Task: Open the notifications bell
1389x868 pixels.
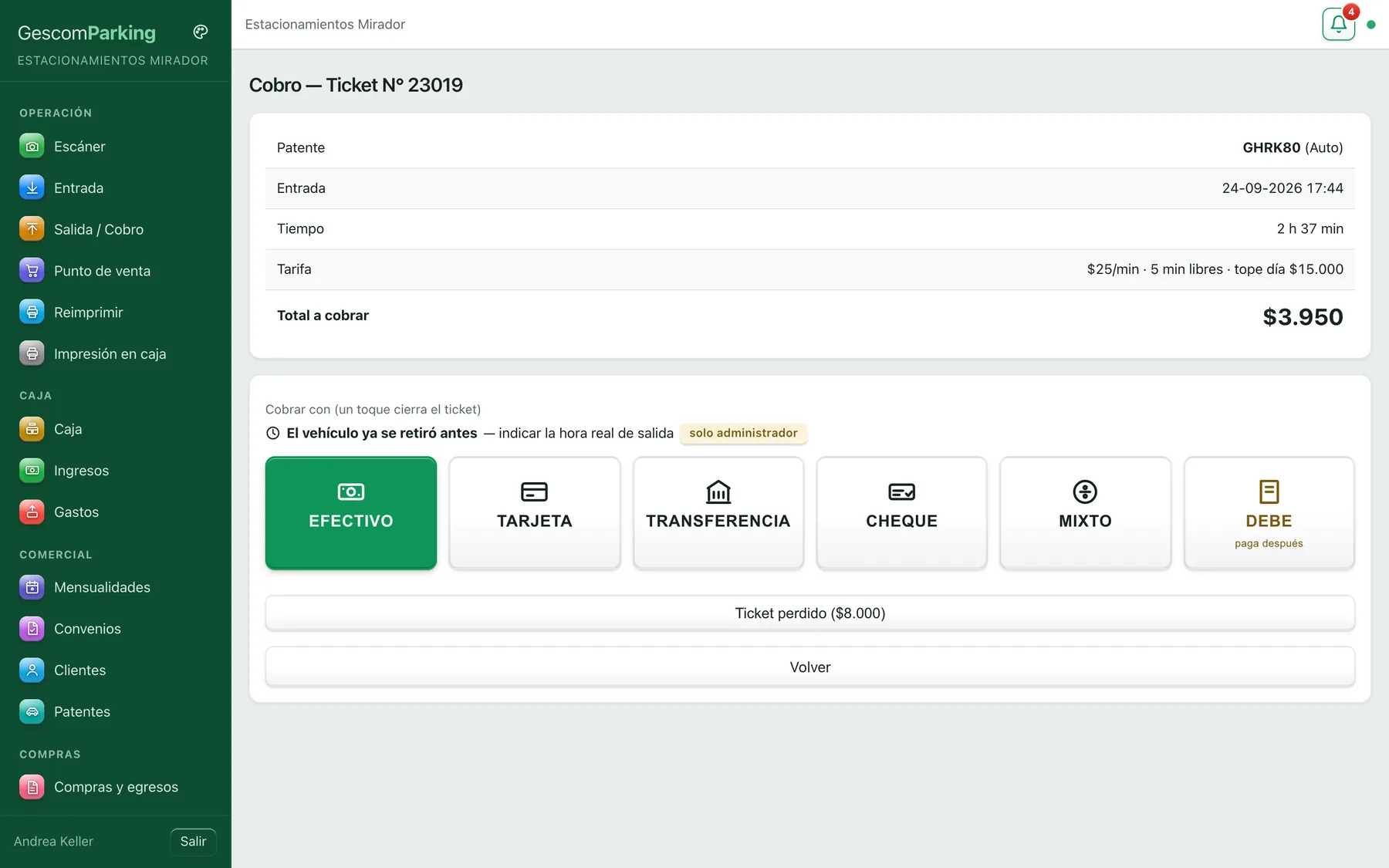Action: (1338, 24)
